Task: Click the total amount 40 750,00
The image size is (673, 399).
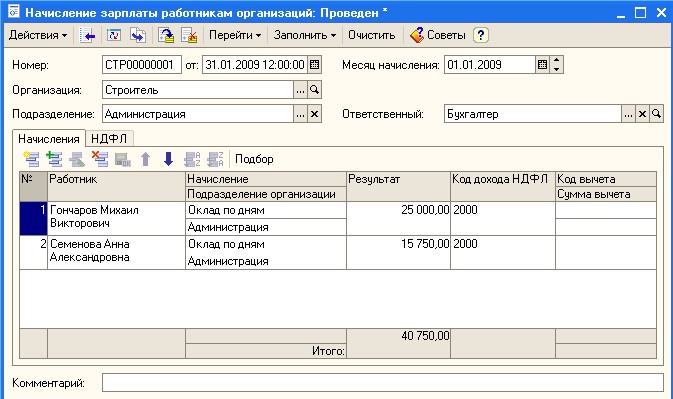Action: point(425,336)
